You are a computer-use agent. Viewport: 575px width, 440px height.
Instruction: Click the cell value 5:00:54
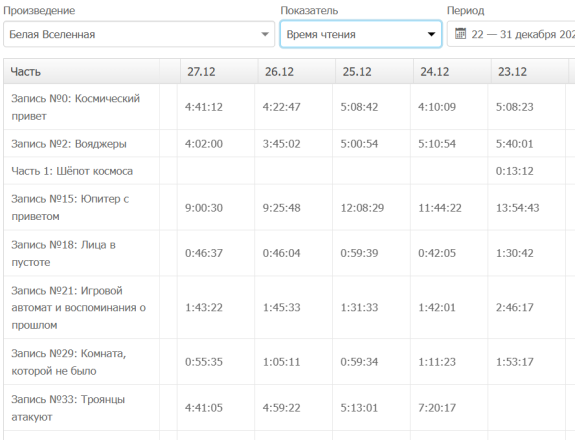click(x=359, y=144)
